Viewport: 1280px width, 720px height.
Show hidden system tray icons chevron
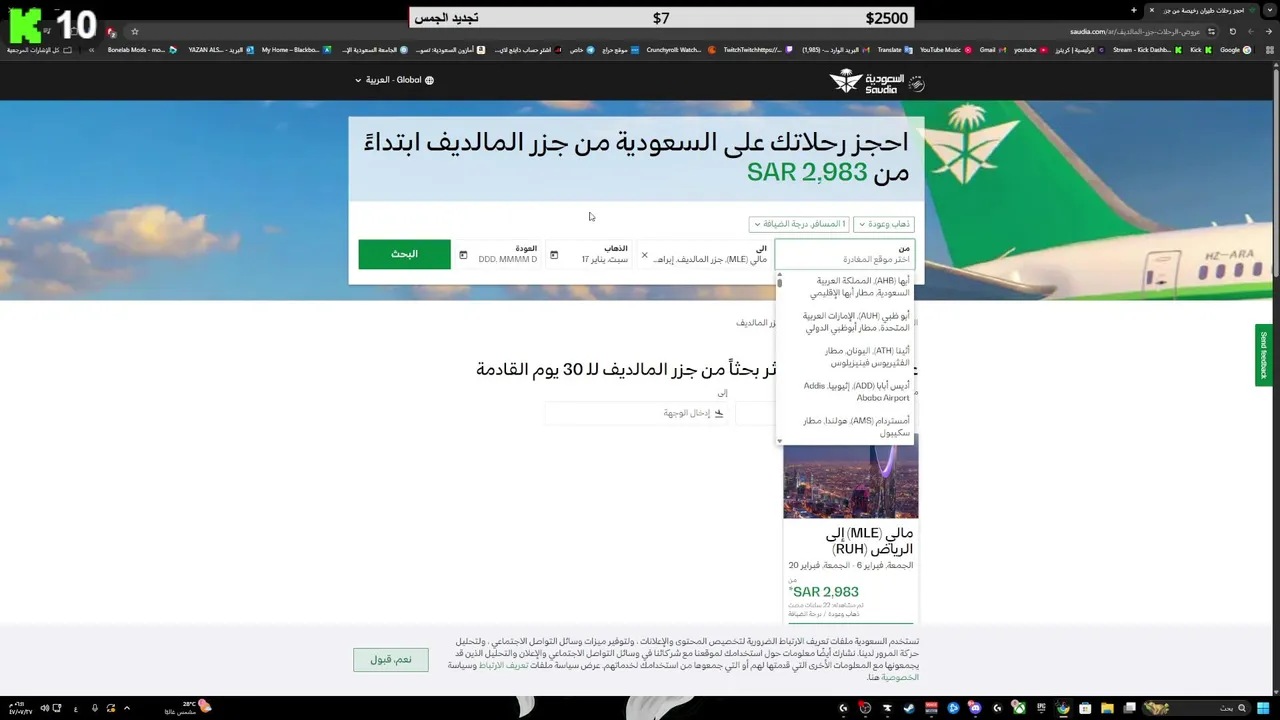[127, 708]
